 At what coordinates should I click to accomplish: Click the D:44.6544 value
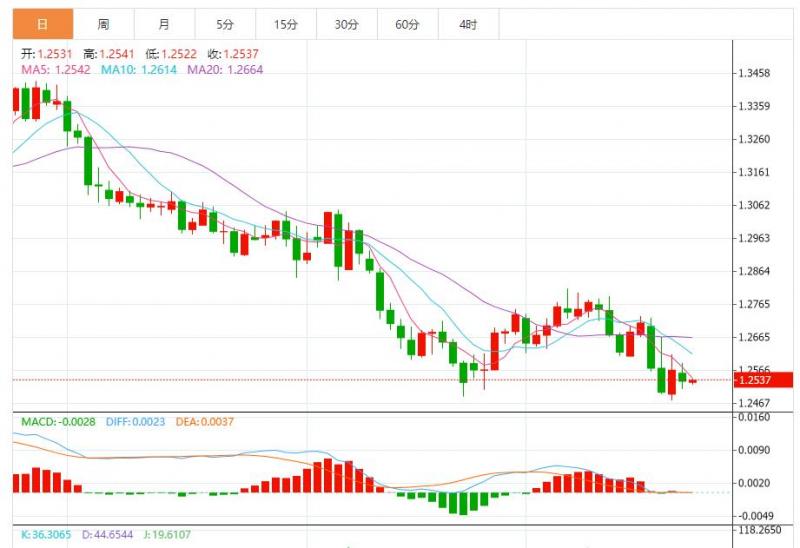click(x=108, y=535)
